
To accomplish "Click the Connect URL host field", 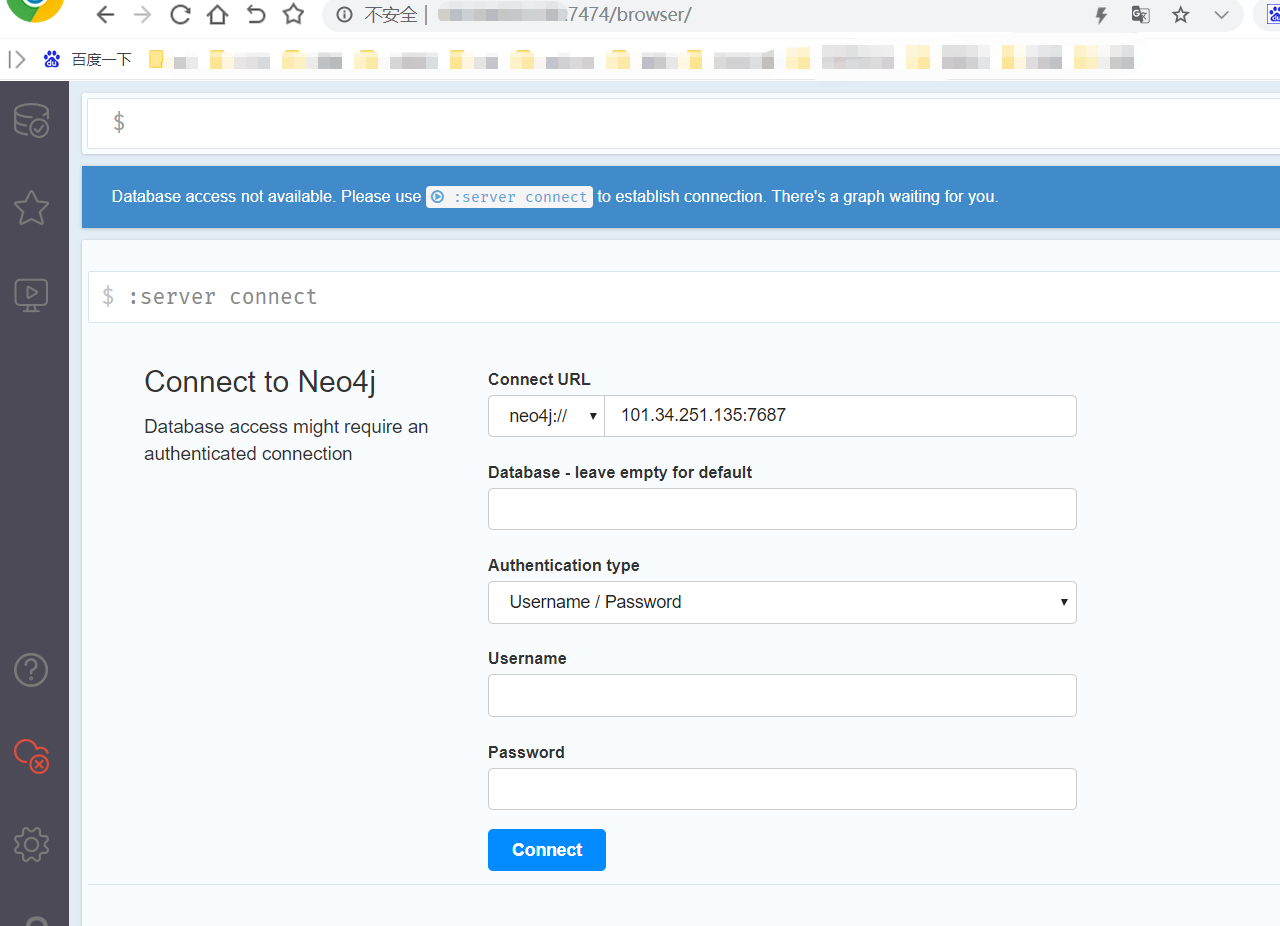I will pos(840,416).
